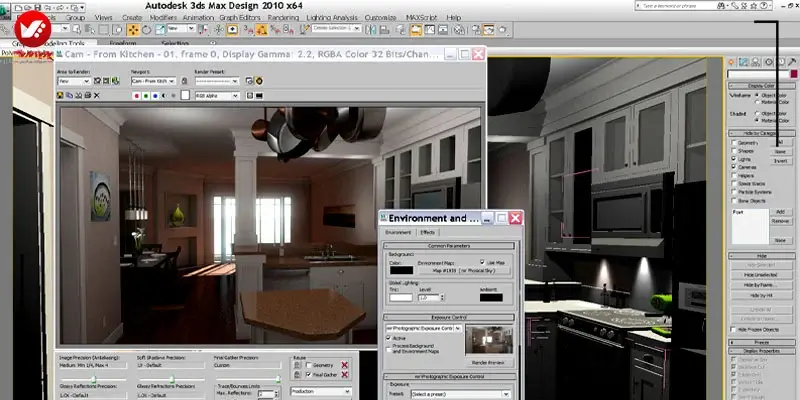Click Invert in Hide by Category
The height and width of the screenshot is (400, 800).
tap(781, 161)
